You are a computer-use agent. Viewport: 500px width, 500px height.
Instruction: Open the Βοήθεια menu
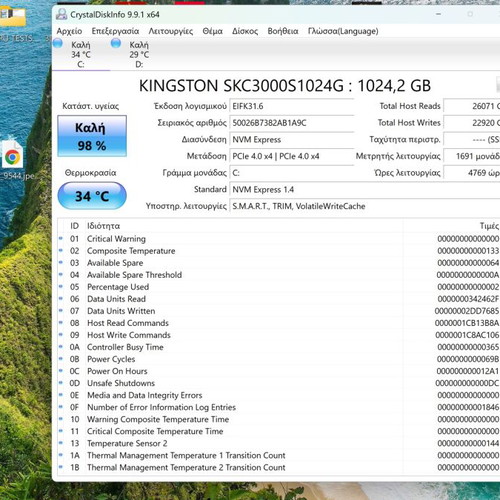pyautogui.click(x=283, y=31)
